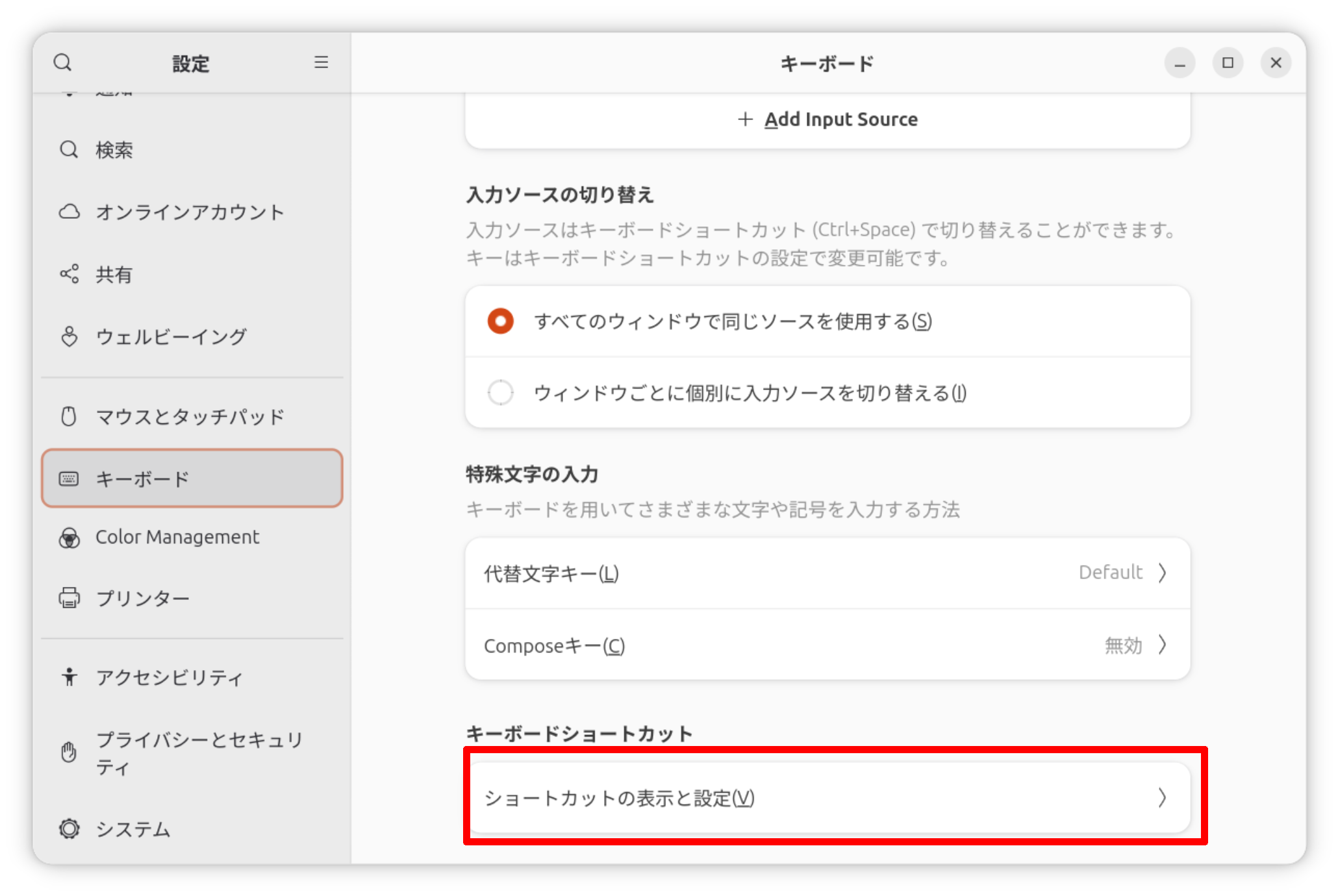1338x896 pixels.
Task: Expand the Composeキー 無効 chevron
Action: coord(1163,645)
